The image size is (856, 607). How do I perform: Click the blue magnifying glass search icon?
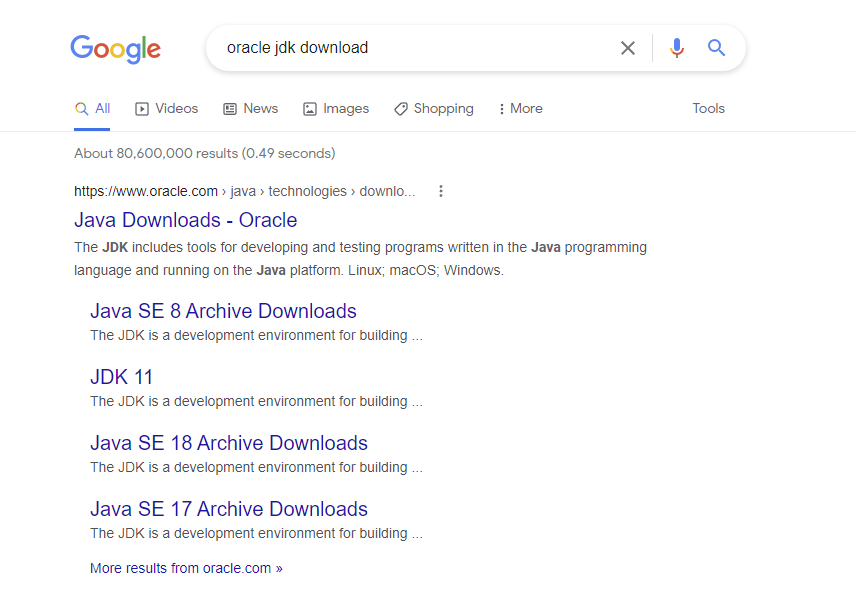tap(716, 48)
